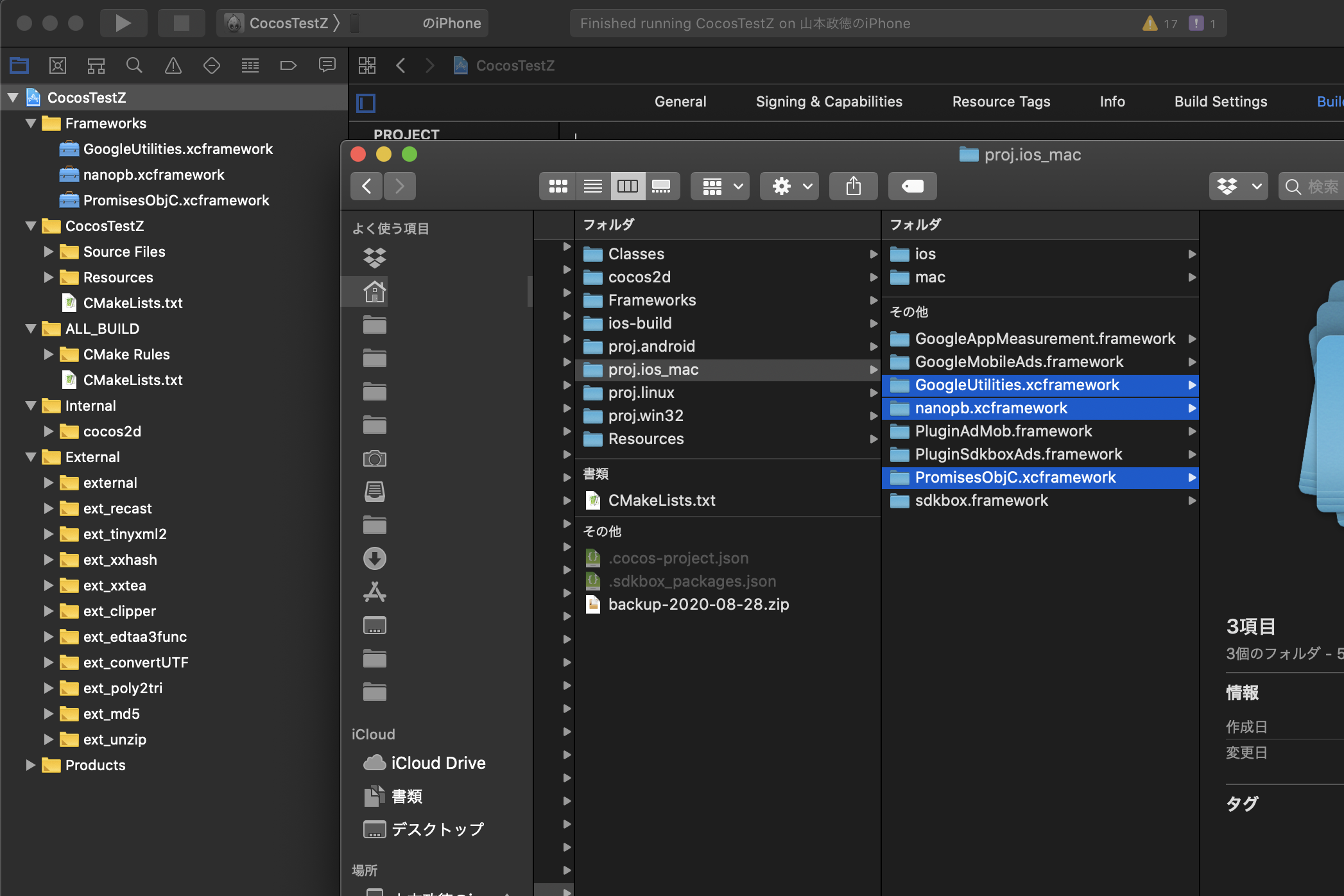Go forward in Finder window
Screen dimensions: 1344x896
(x=400, y=186)
